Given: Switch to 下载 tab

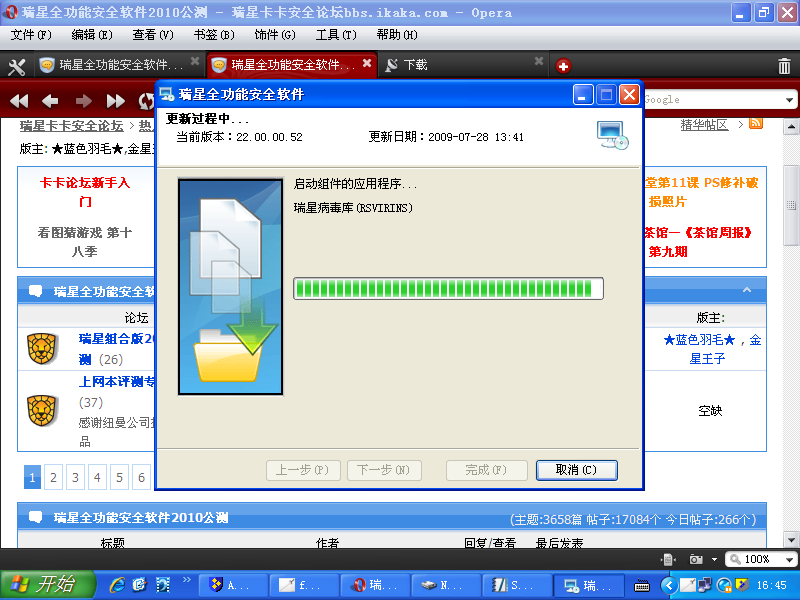Looking at the screenshot, I should click(x=463, y=65).
